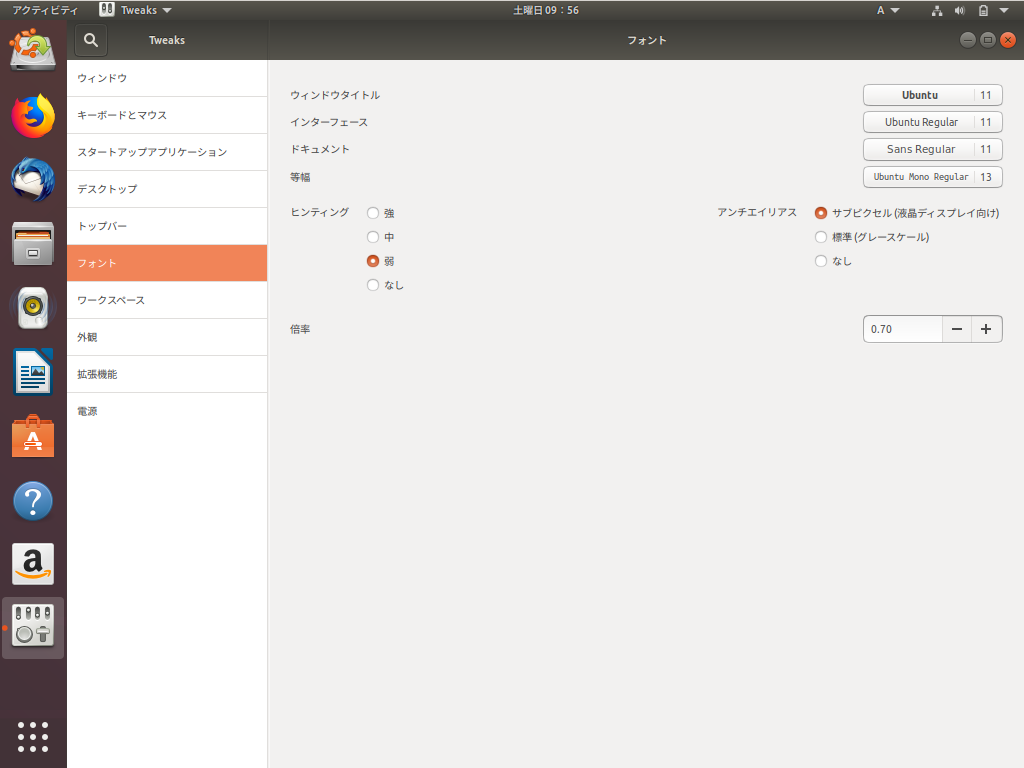Launch Amazon from the dock
1024x768 pixels.
pos(33,564)
